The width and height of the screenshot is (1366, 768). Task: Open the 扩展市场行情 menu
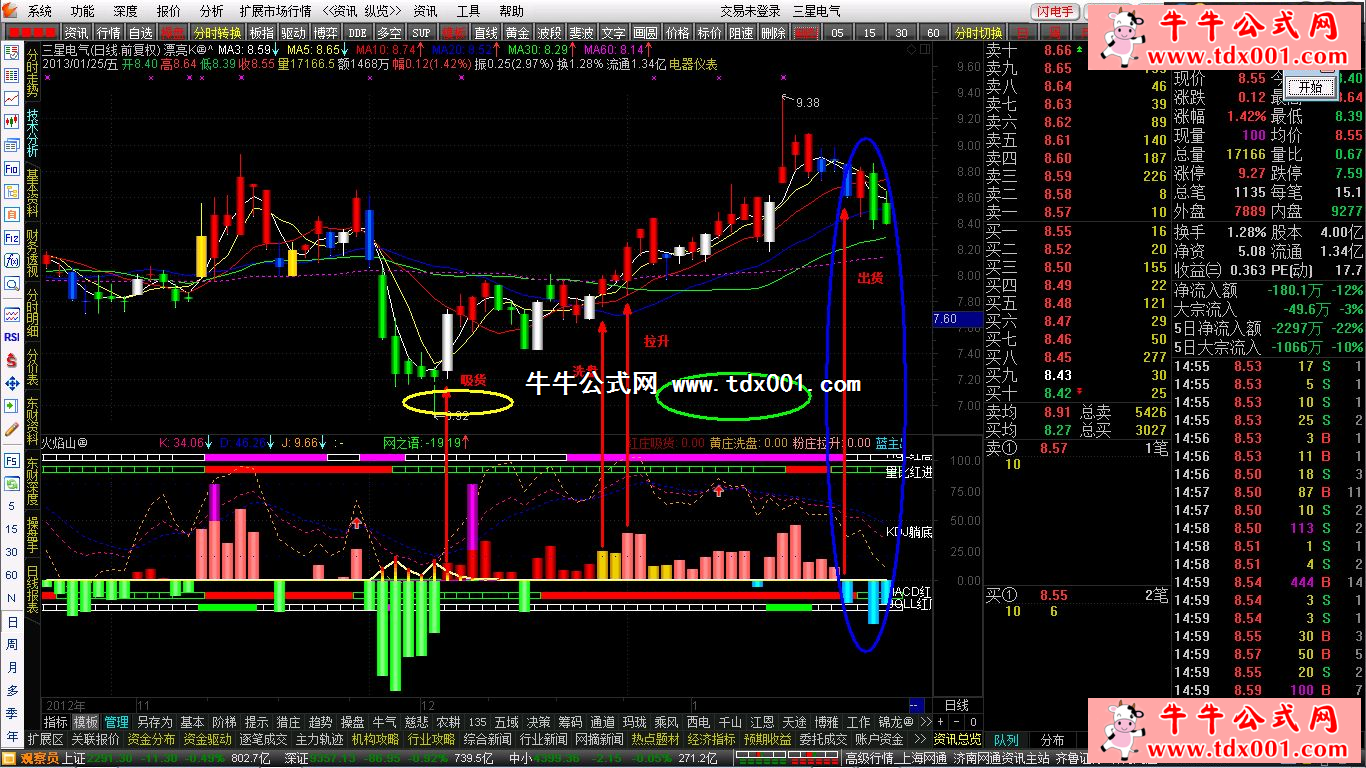275,11
